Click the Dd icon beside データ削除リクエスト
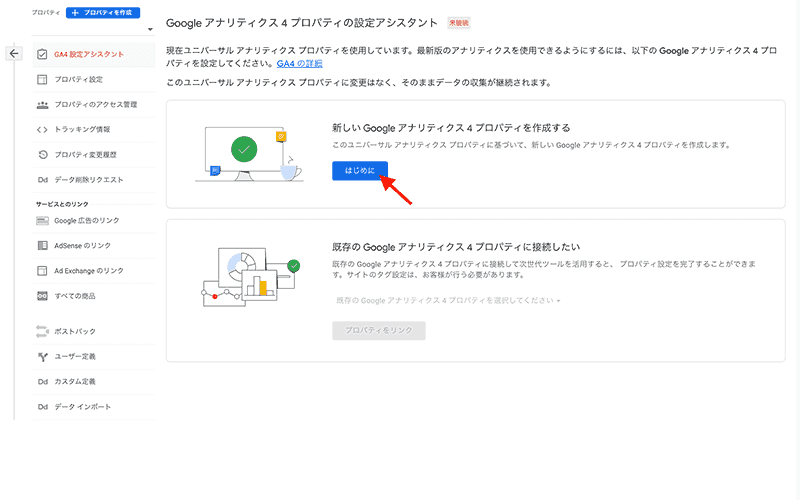The width and height of the screenshot is (800, 500). 42,180
